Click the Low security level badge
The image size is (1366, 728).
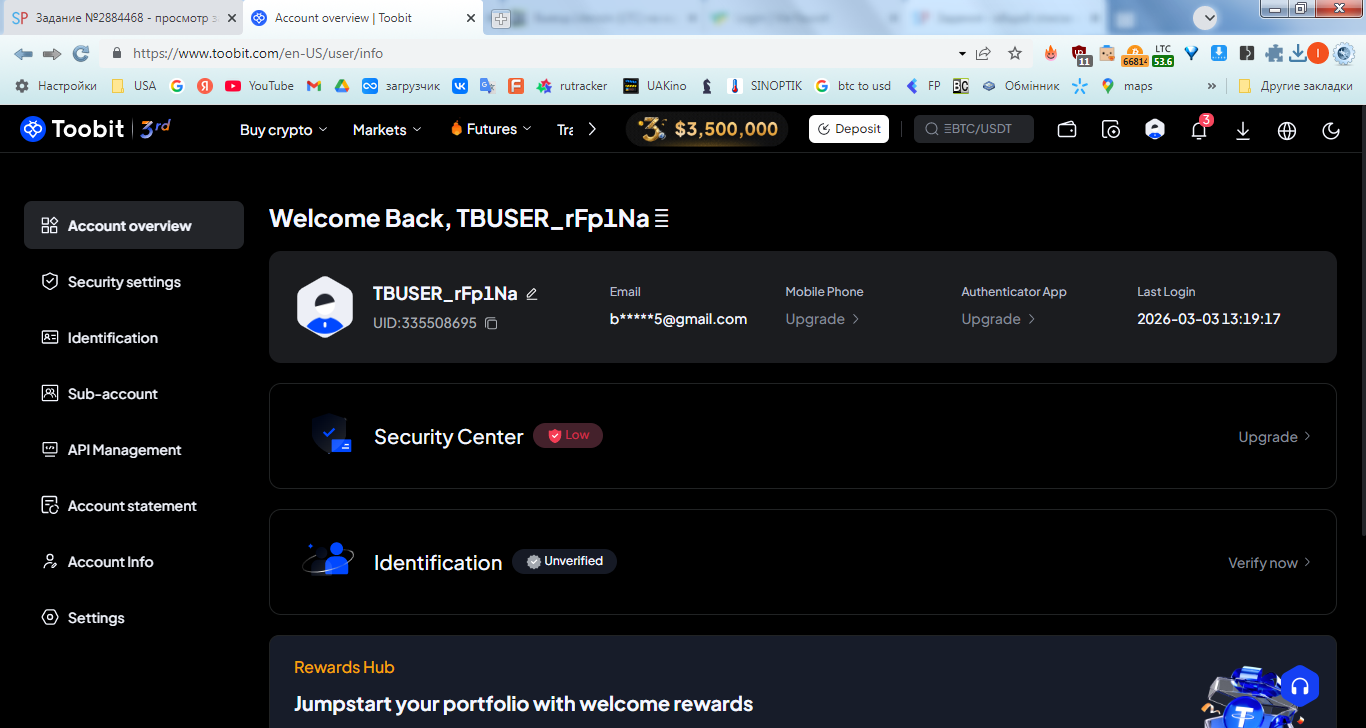pyautogui.click(x=568, y=436)
